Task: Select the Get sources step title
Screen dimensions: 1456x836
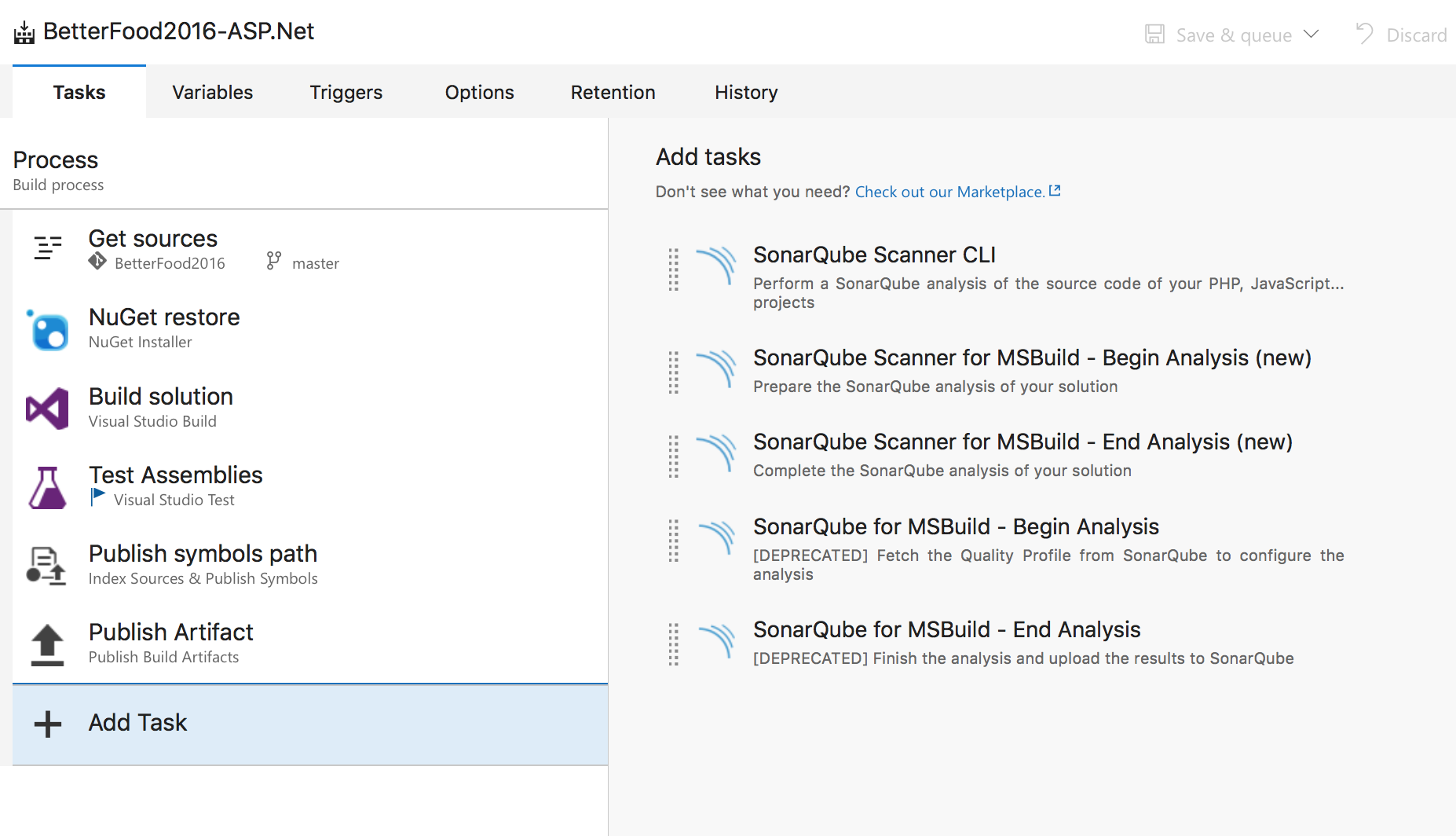Action: tap(152, 238)
